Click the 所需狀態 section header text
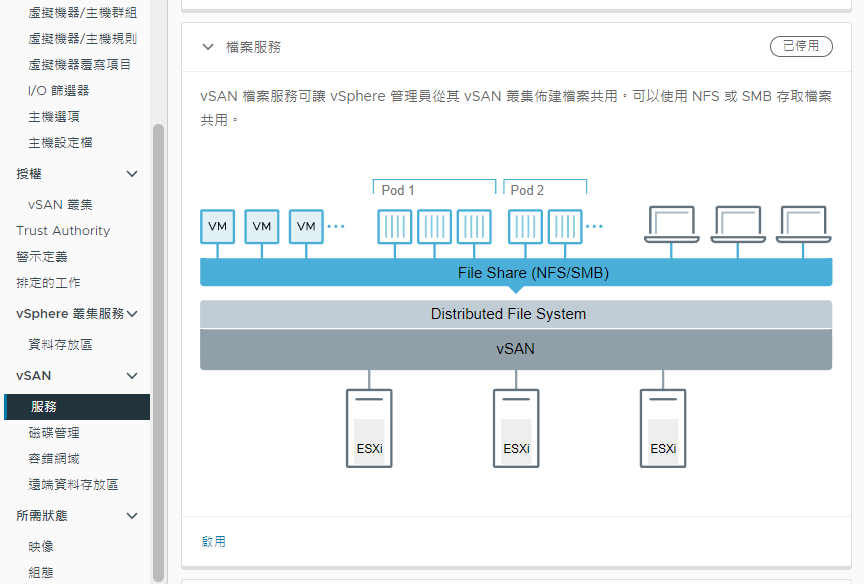Viewport: 864px width, 584px height. tap(42, 516)
